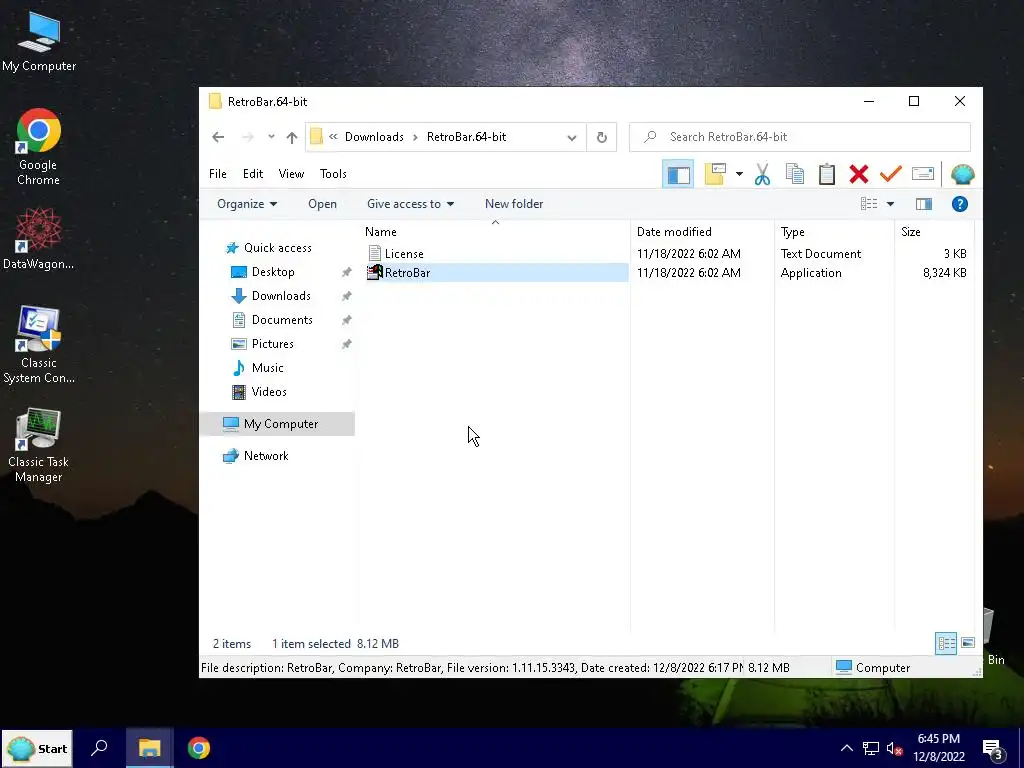Select Classic Task Manager desktop shortcut
The image size is (1024, 768).
pos(39,446)
